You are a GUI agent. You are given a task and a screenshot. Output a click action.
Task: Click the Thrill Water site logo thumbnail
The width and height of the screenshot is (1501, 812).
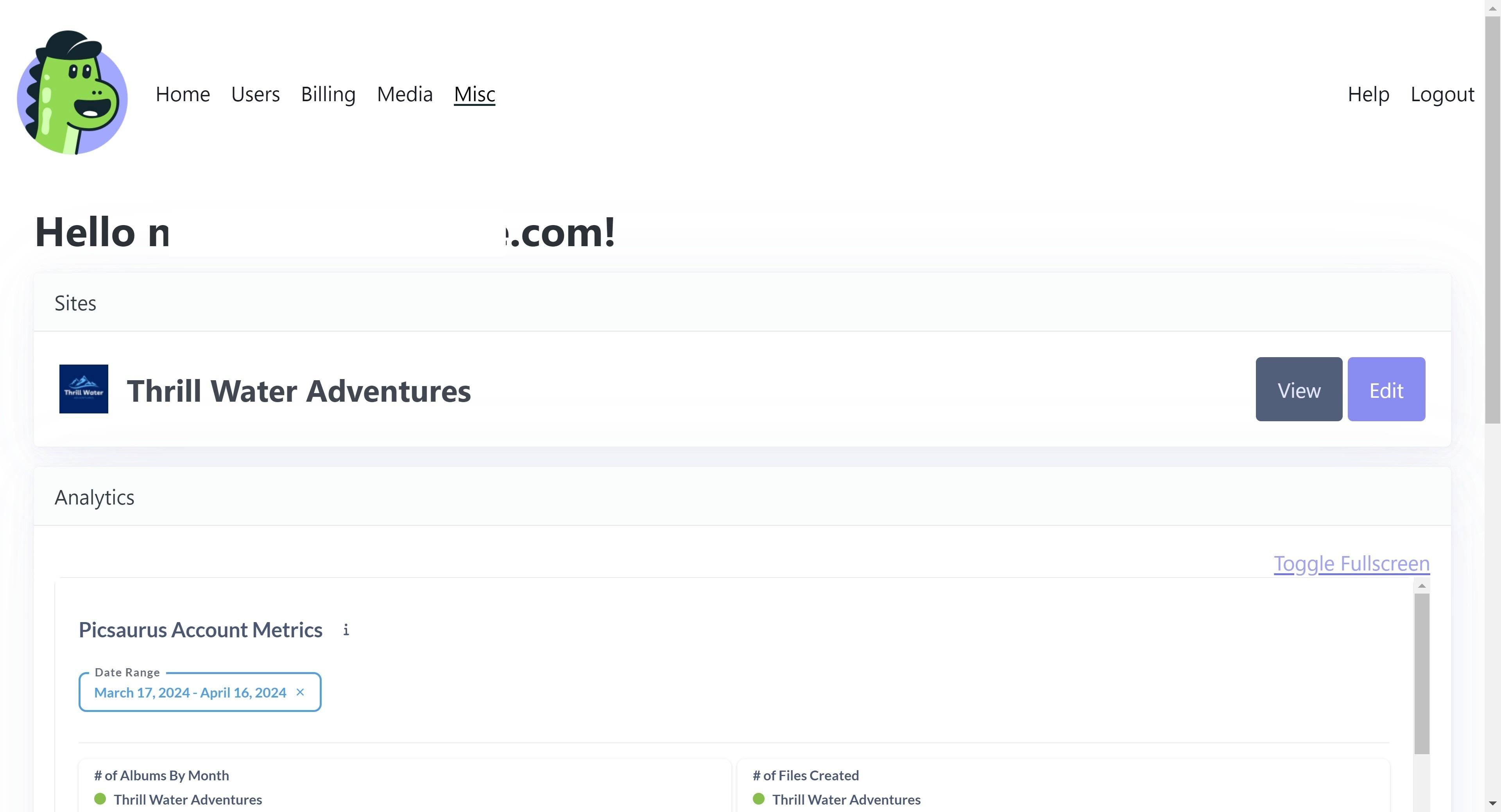(83, 389)
